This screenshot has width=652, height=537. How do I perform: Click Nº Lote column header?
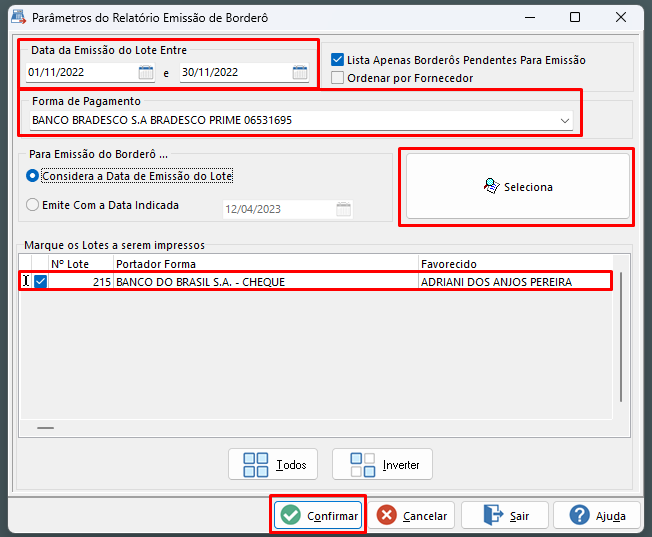(81, 264)
